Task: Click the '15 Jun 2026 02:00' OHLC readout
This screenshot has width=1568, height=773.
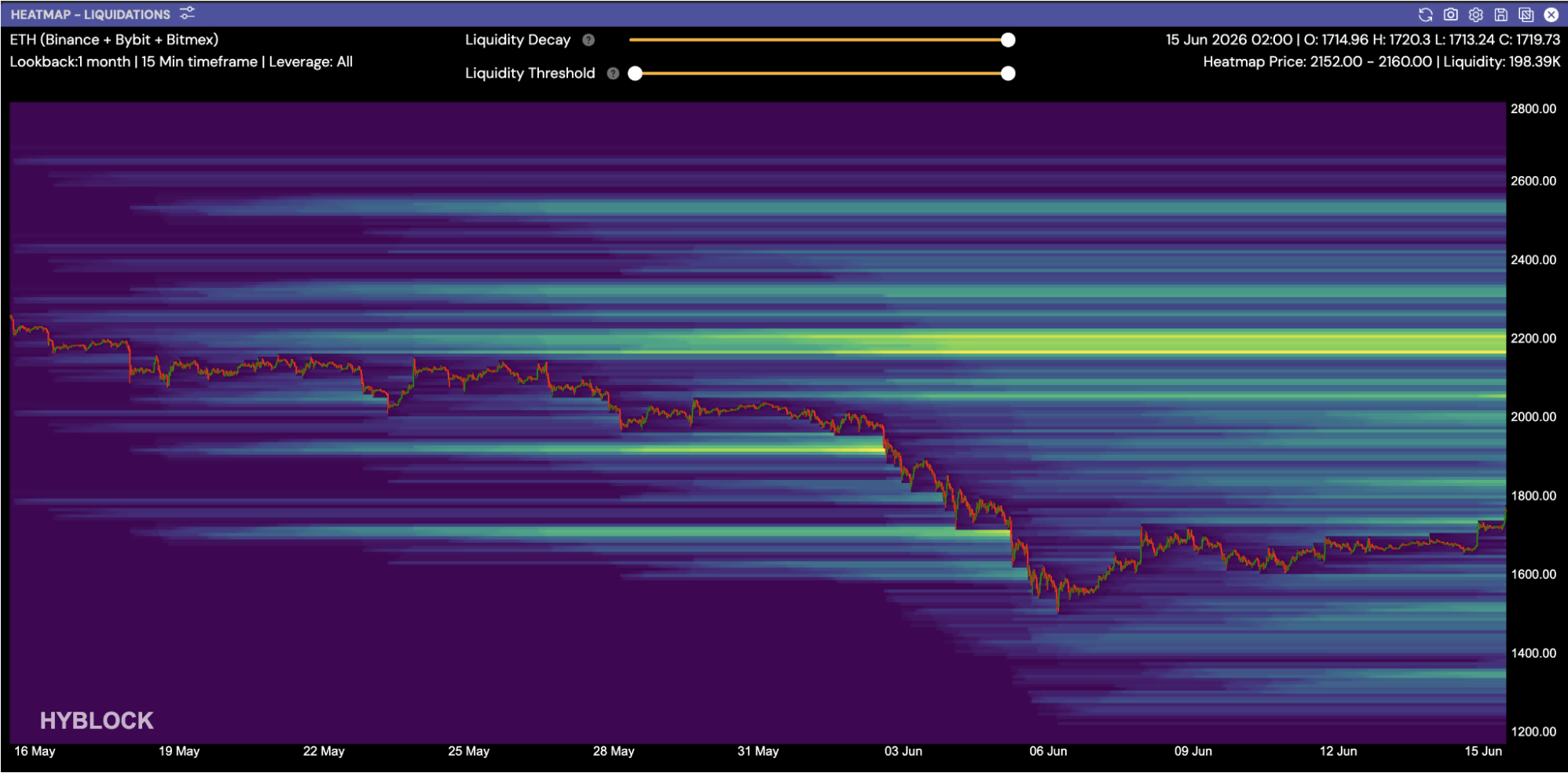Action: click(x=1363, y=39)
